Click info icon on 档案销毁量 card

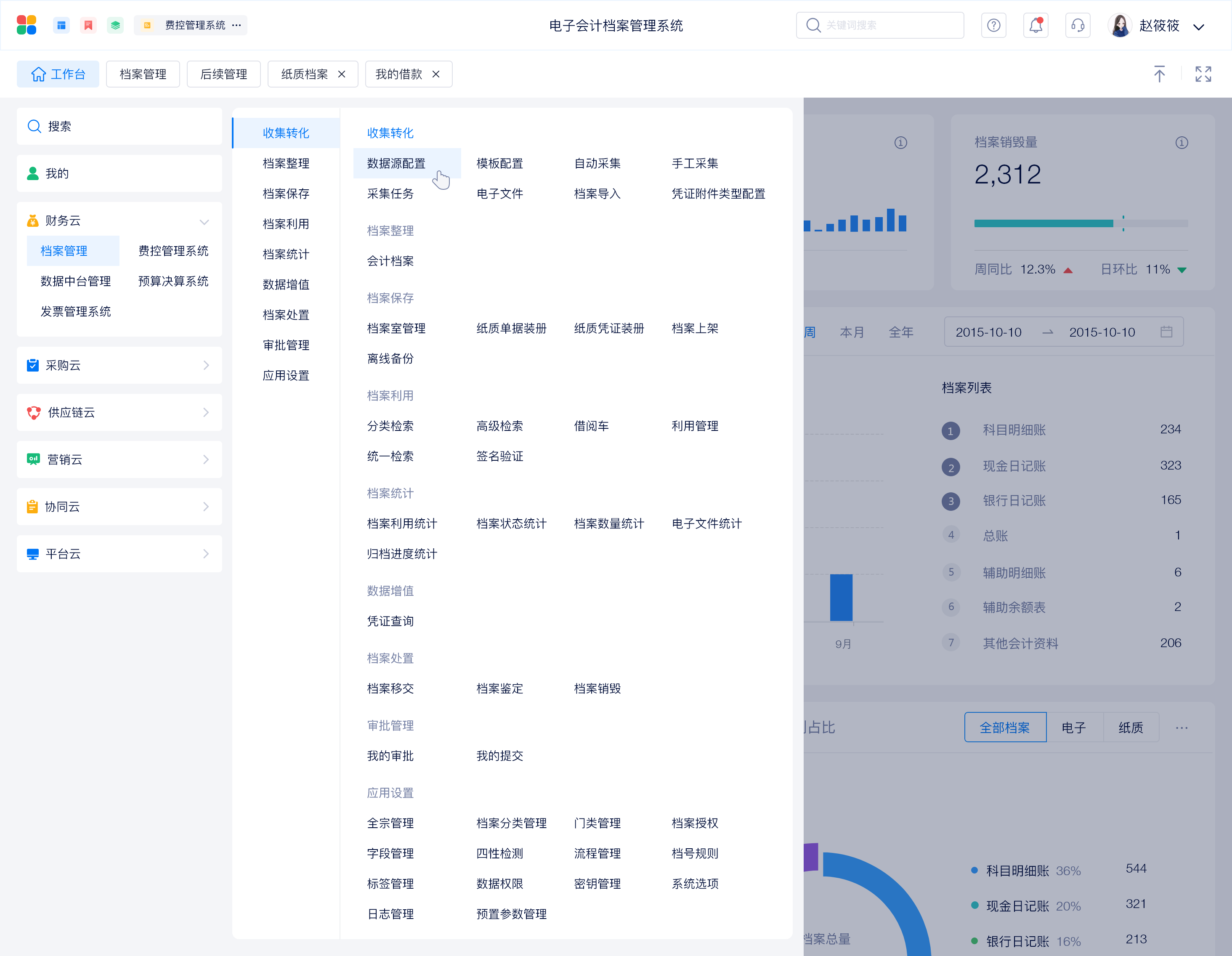click(x=1182, y=143)
